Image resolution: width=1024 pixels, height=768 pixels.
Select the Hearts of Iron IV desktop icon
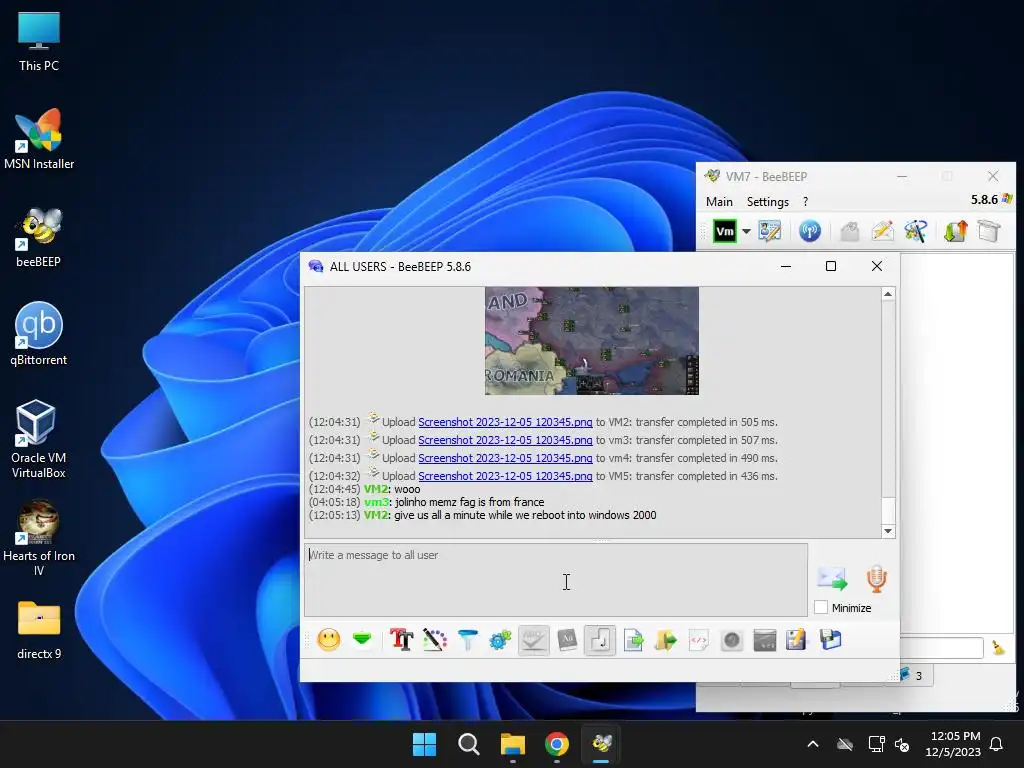[39, 538]
